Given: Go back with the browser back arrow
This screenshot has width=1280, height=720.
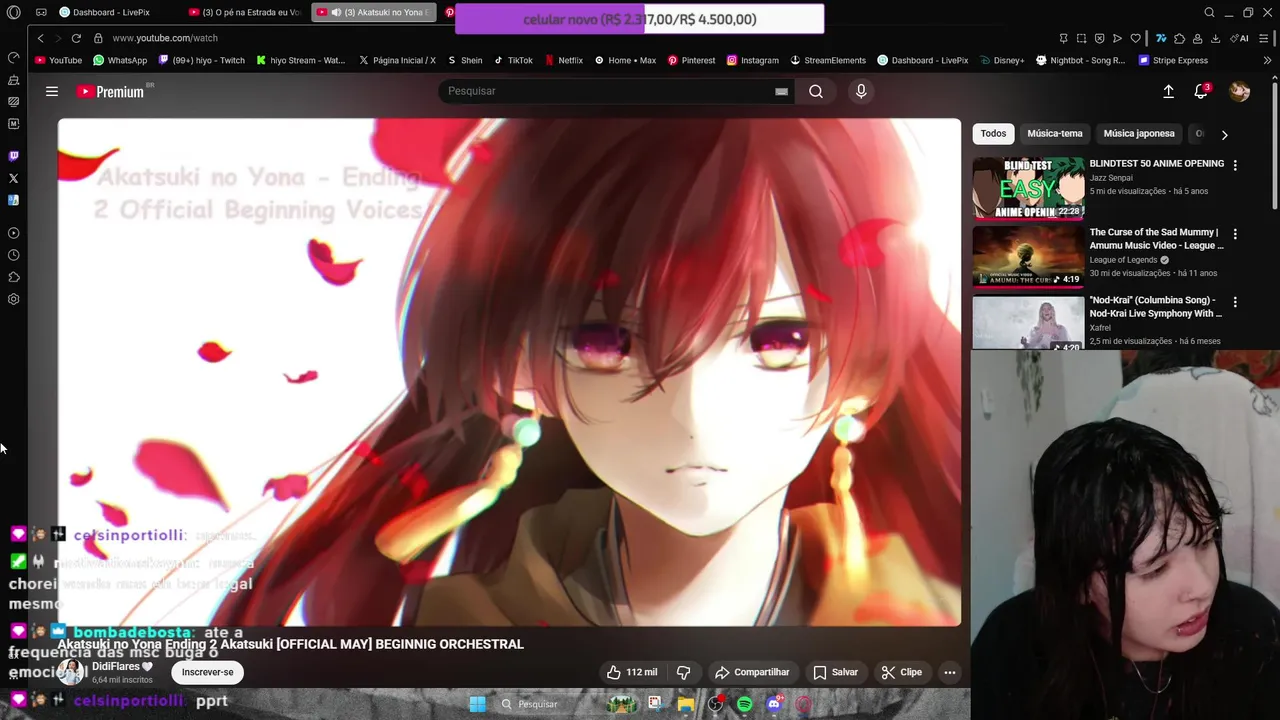Looking at the screenshot, I should [40, 38].
